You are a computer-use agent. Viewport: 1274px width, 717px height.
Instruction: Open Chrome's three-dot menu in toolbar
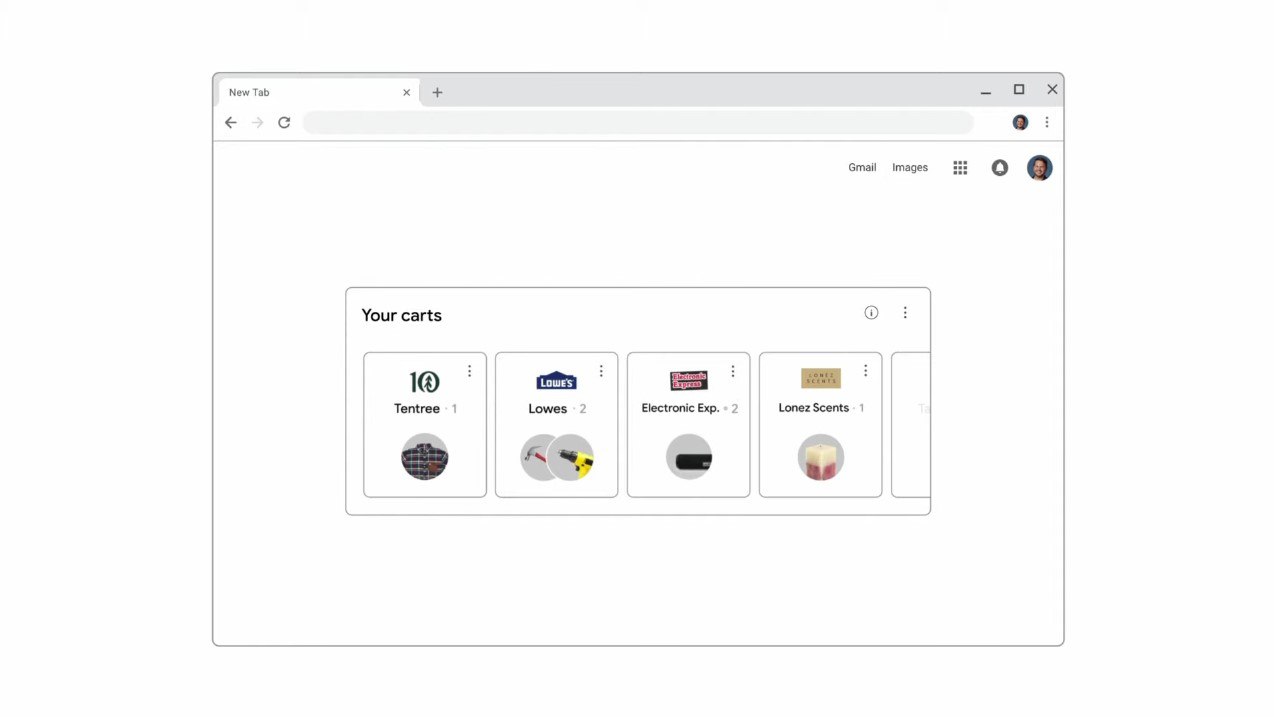tap(1047, 122)
